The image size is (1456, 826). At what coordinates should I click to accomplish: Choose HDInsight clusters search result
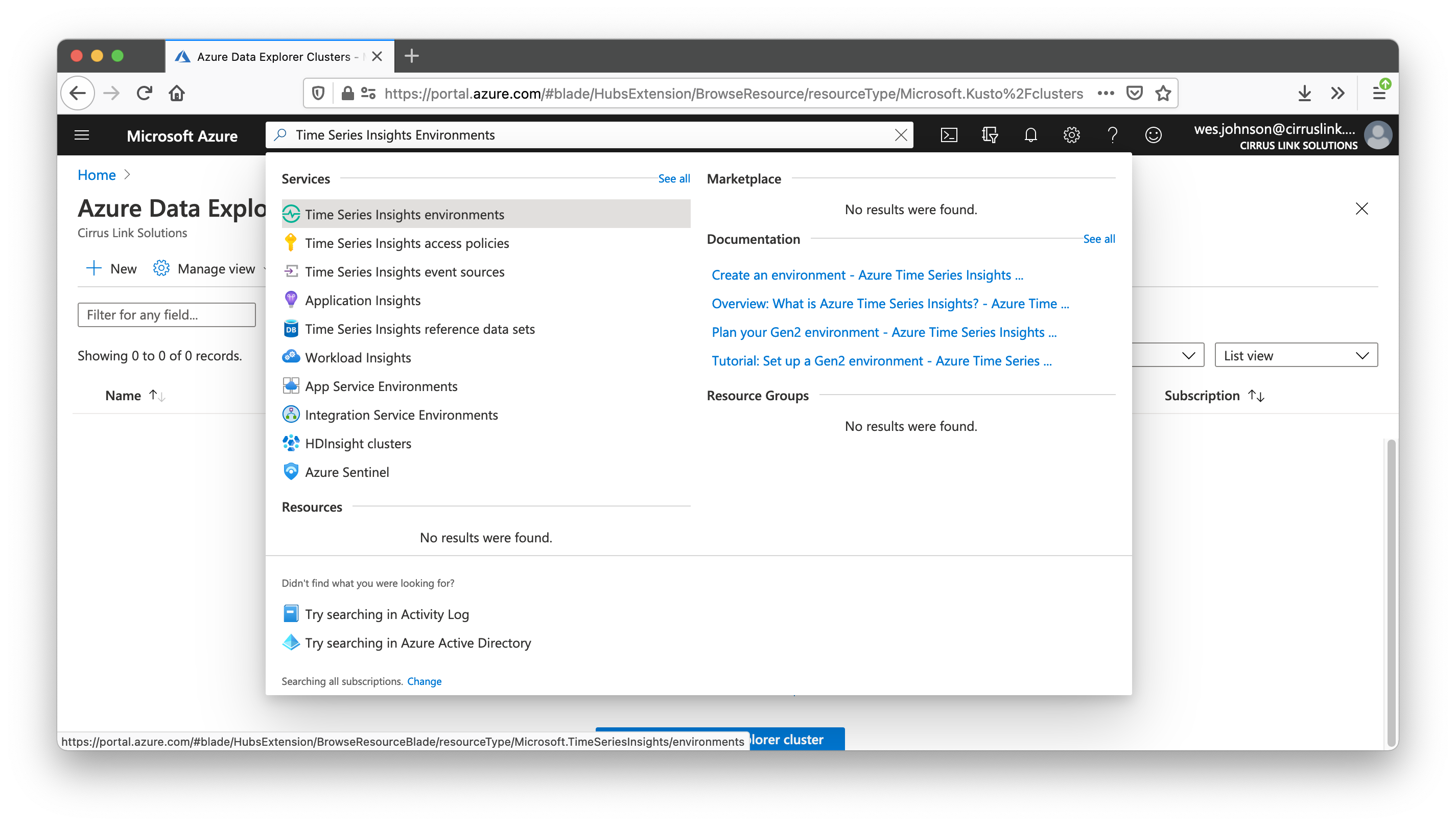[x=358, y=443]
